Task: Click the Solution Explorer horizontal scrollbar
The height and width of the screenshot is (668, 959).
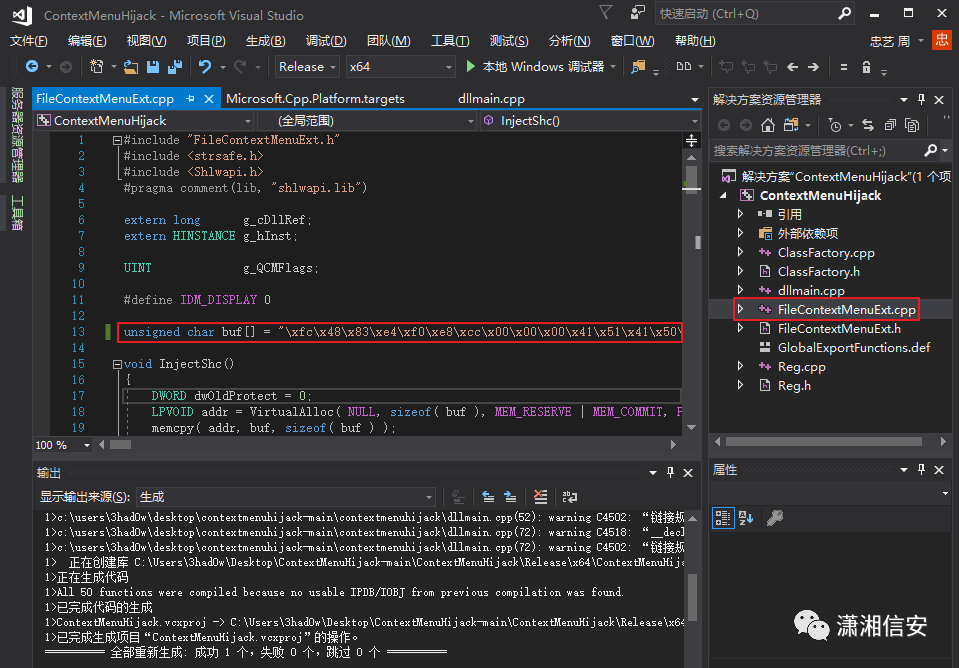Action: coord(823,441)
